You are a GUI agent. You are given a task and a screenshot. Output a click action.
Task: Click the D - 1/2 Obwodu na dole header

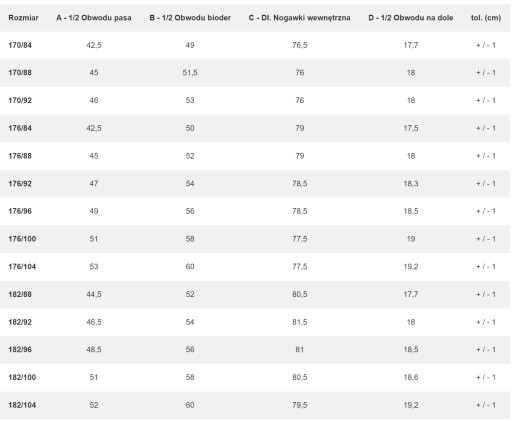(x=411, y=18)
